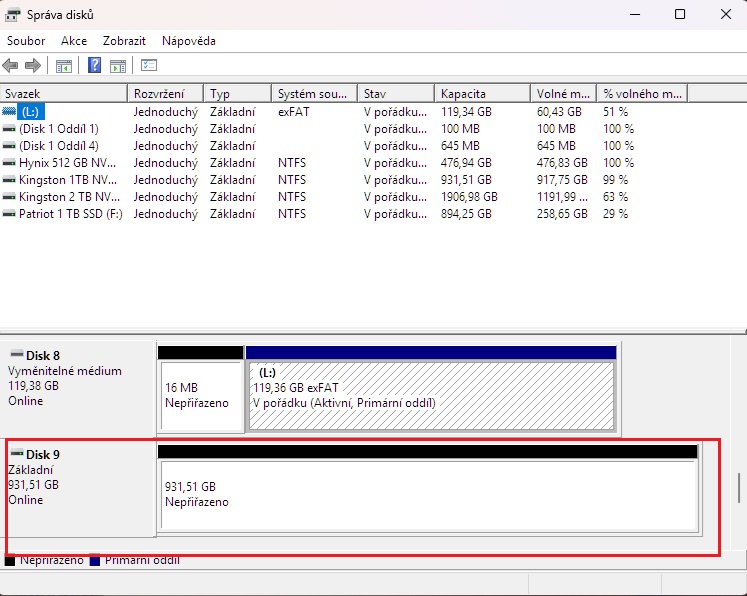The width and height of the screenshot is (747, 596).
Task: Click the 645 MB capacity cell
Action: (460, 146)
